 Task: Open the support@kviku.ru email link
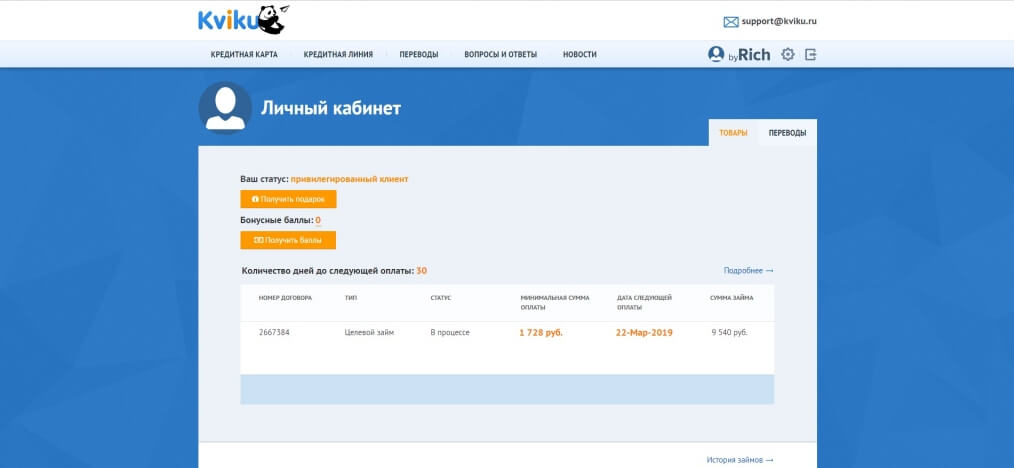point(779,21)
